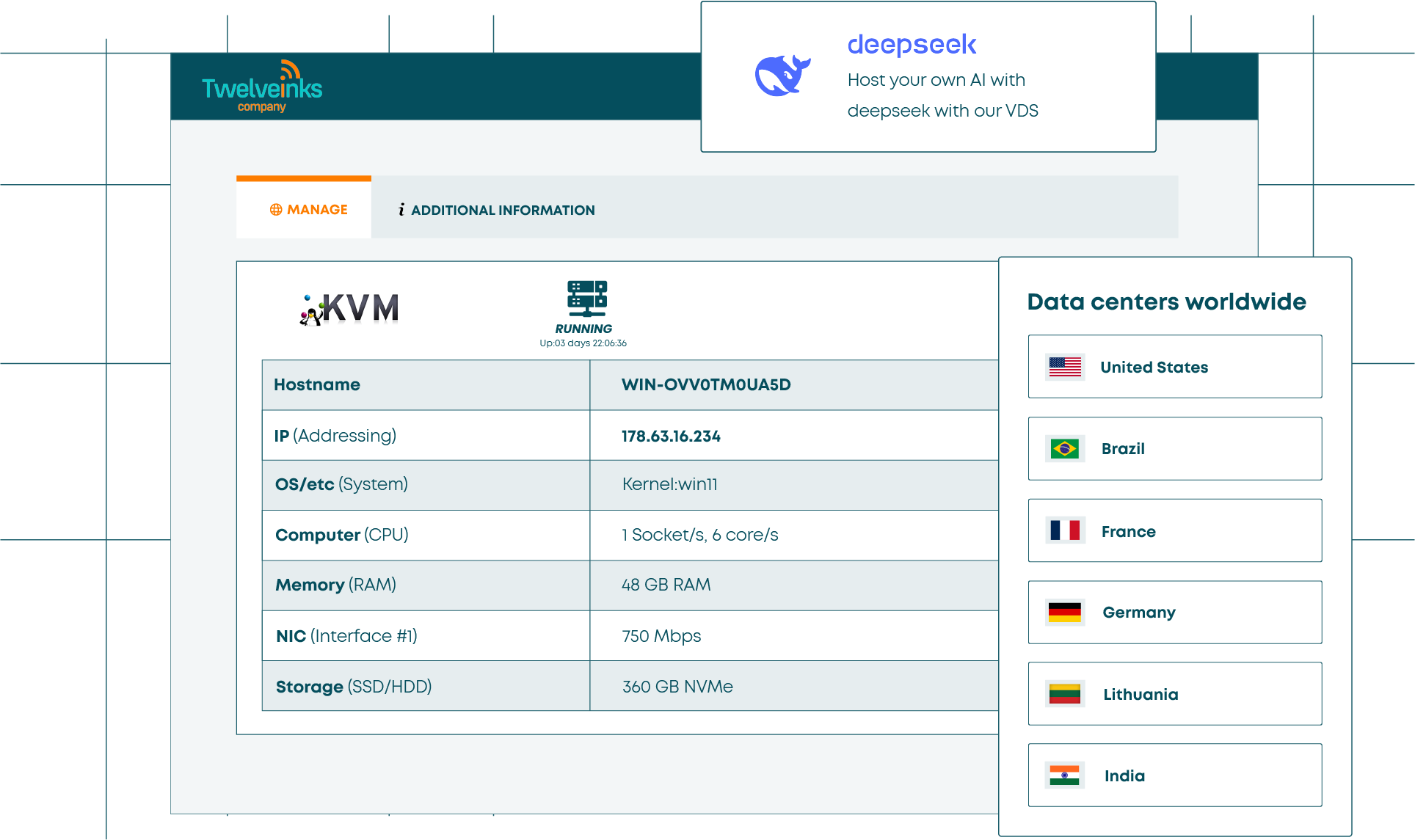This screenshot has height=840, width=1415.
Task: Click the deepseek heading link
Action: click(912, 45)
